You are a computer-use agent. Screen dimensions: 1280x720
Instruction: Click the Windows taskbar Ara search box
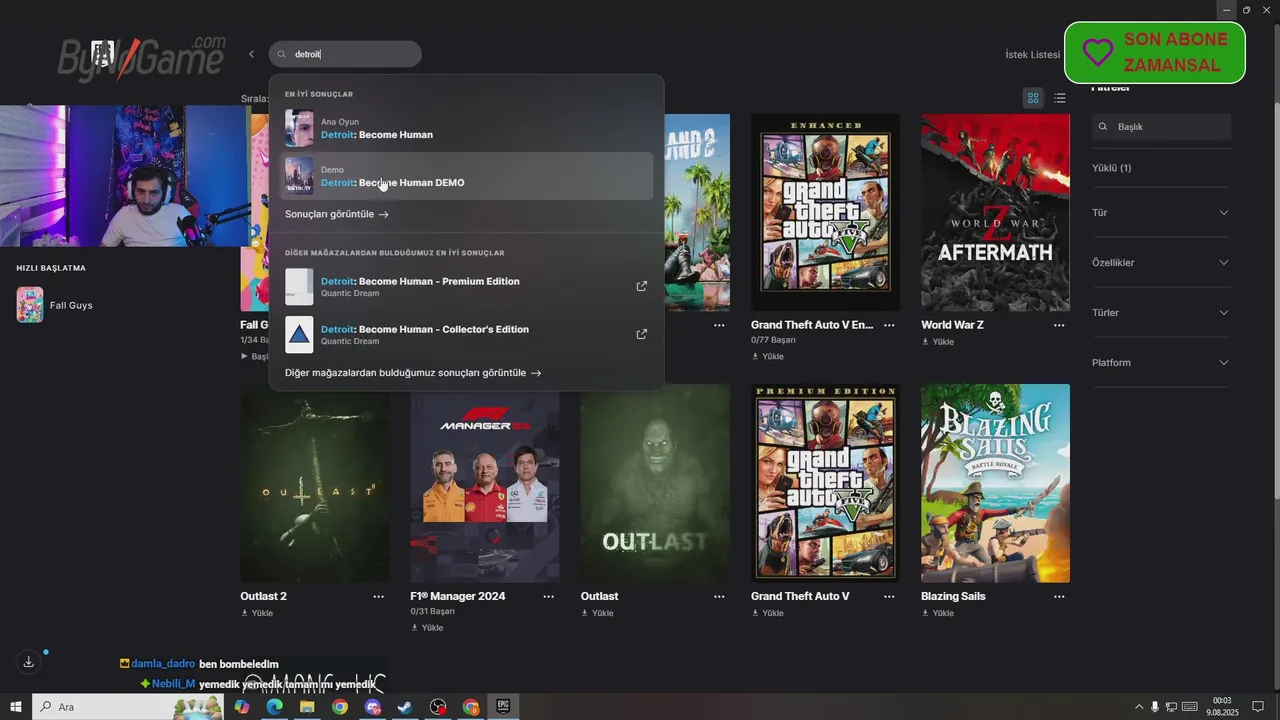pyautogui.click(x=129, y=707)
